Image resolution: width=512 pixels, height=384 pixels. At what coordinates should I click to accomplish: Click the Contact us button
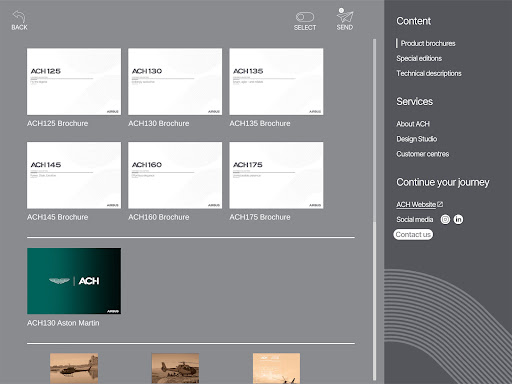[413, 234]
